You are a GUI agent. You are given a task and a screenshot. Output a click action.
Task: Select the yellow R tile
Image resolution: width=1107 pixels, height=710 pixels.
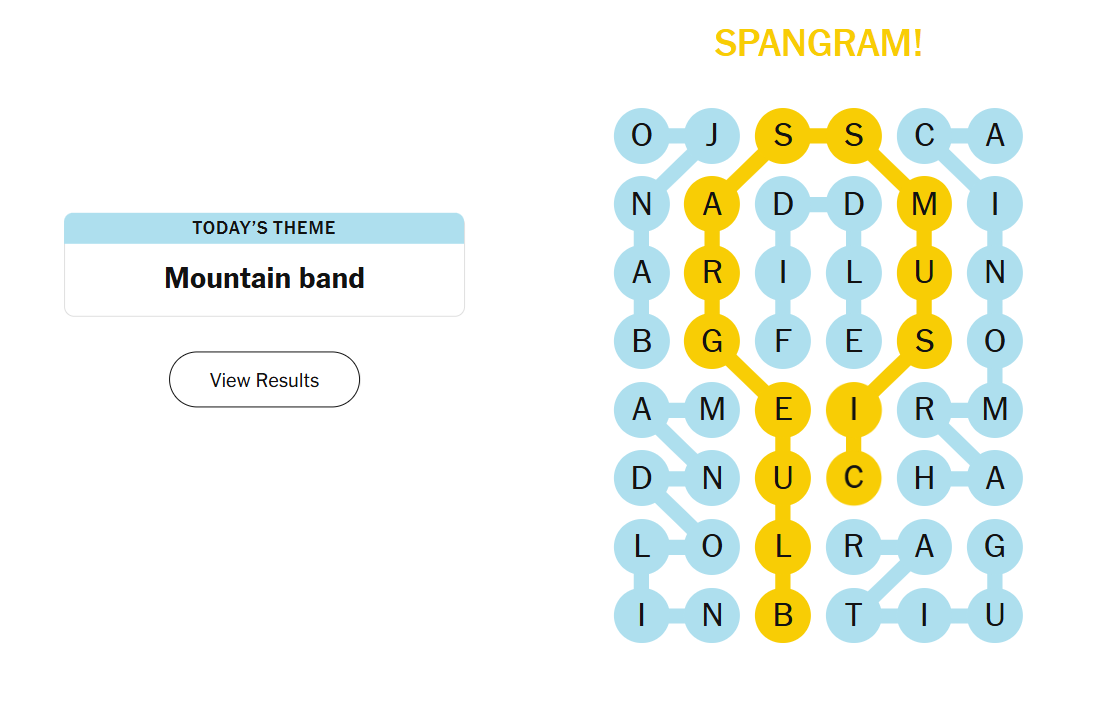pos(712,272)
